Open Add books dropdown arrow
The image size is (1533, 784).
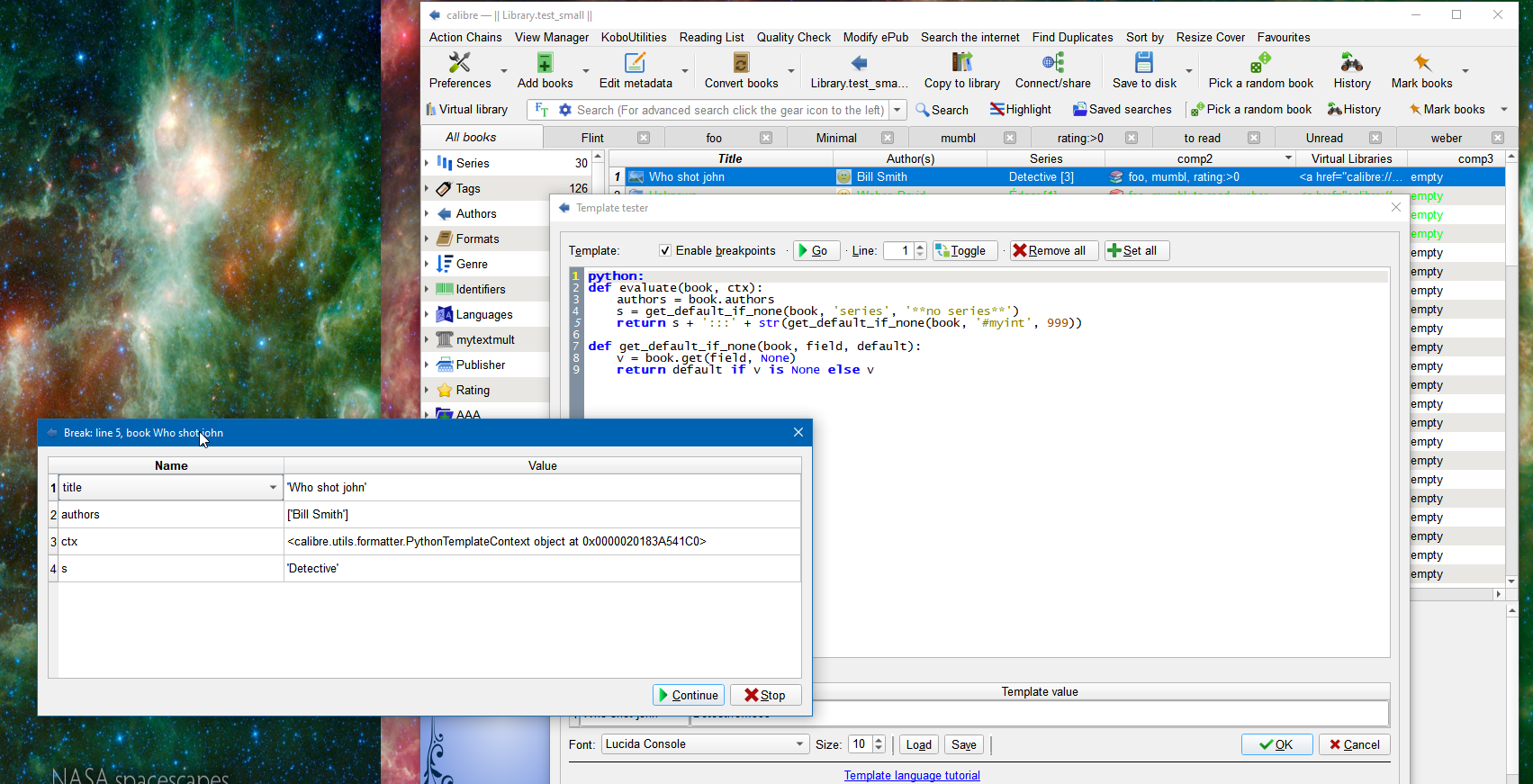tap(586, 71)
